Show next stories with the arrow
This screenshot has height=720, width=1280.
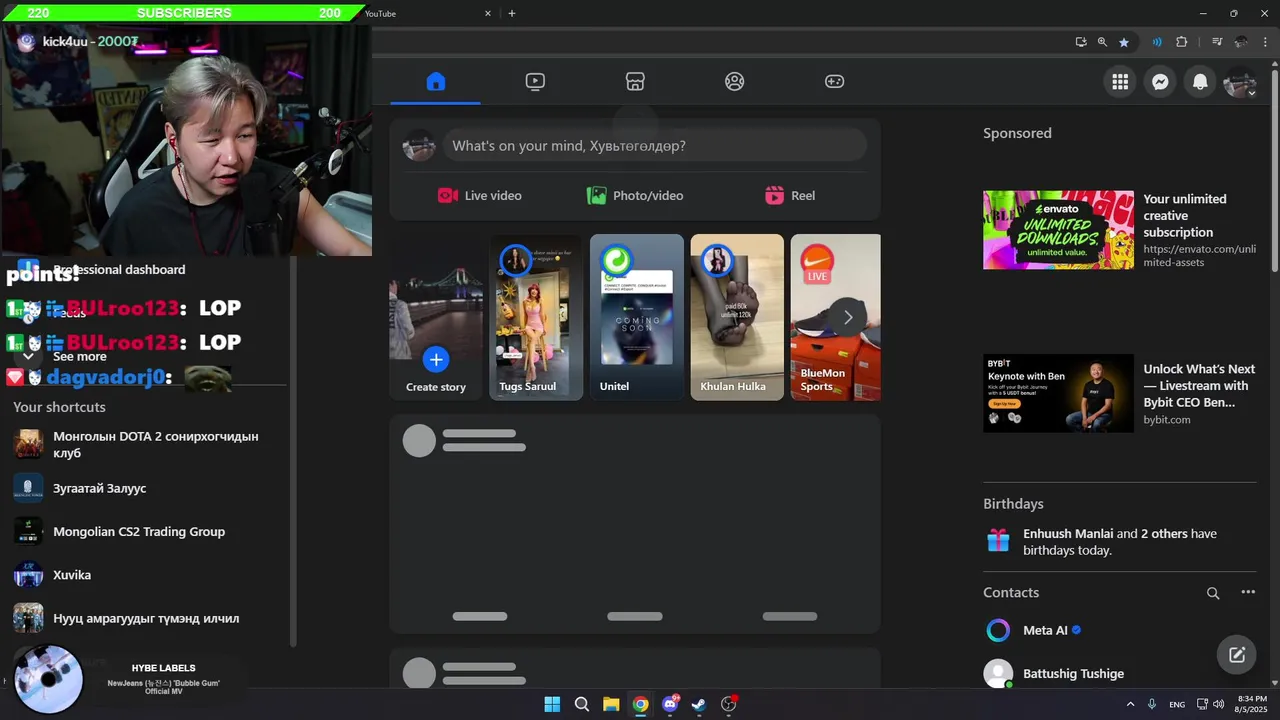click(847, 317)
